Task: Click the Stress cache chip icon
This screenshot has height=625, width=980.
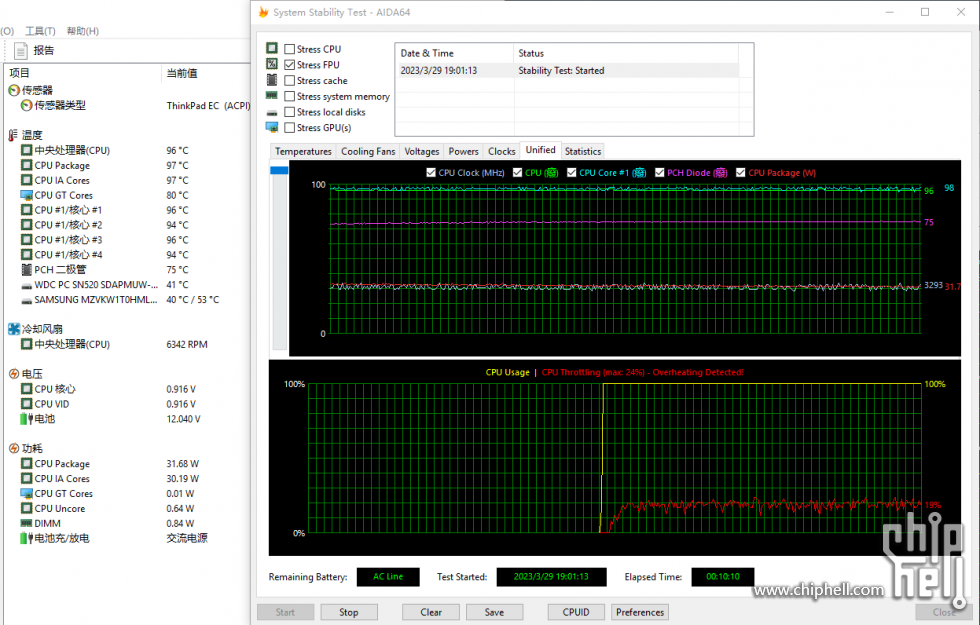Action: click(x=272, y=80)
